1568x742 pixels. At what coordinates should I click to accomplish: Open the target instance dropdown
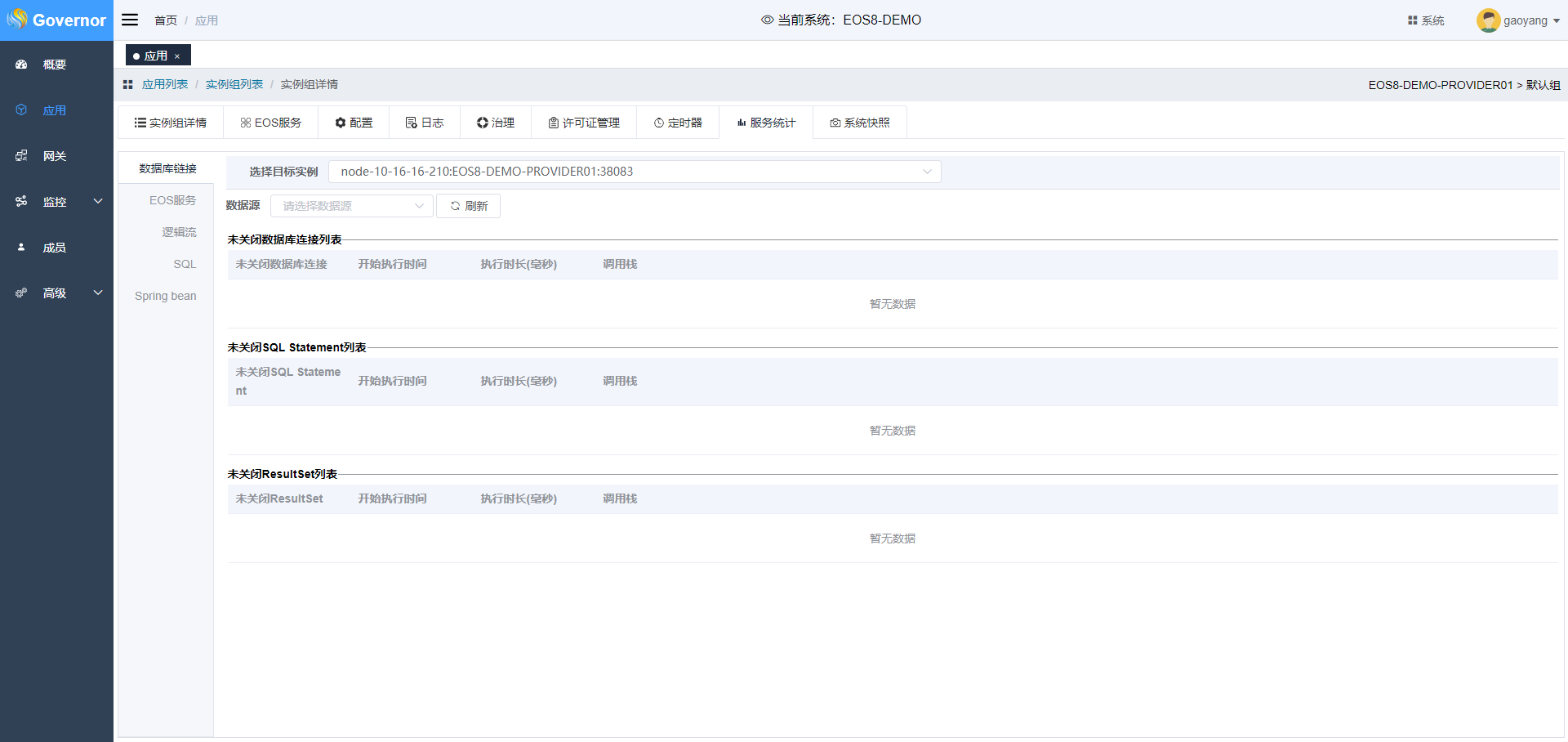[x=635, y=172]
